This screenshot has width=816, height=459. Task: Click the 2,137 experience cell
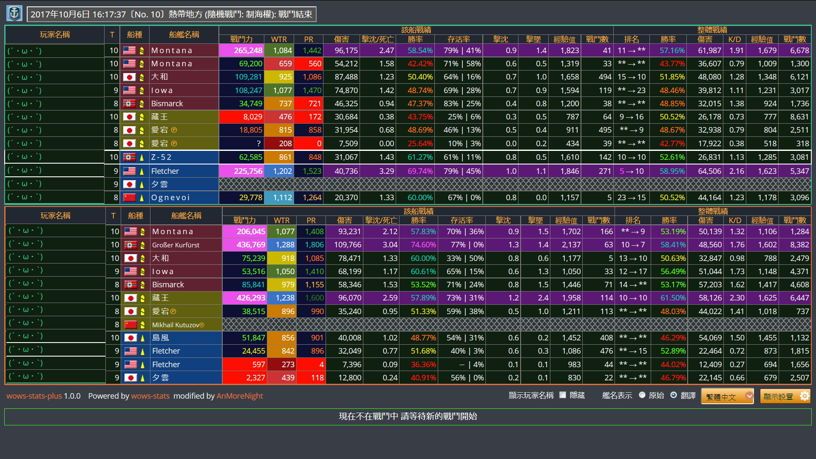click(x=567, y=245)
